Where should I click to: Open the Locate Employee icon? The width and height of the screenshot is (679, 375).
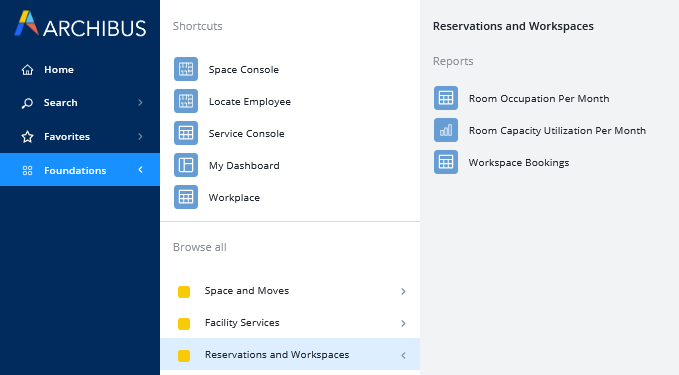point(186,101)
